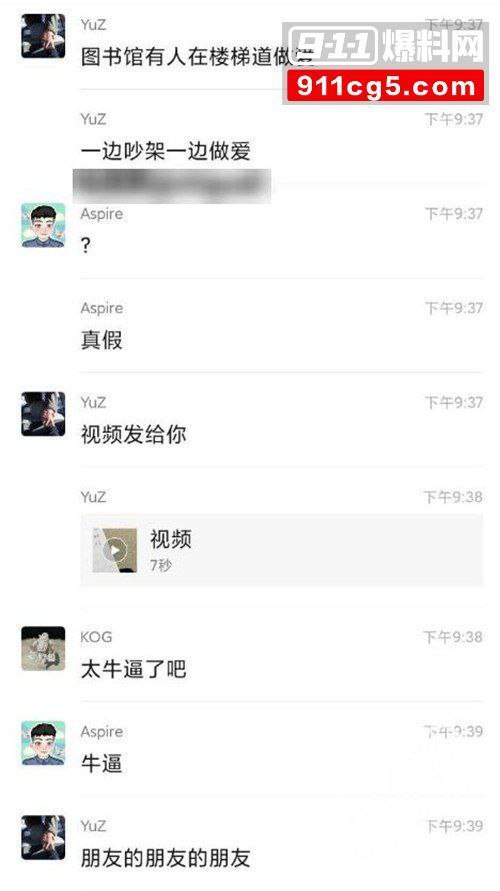Tap YuZ's avatar on the first message

[x=43, y=36]
